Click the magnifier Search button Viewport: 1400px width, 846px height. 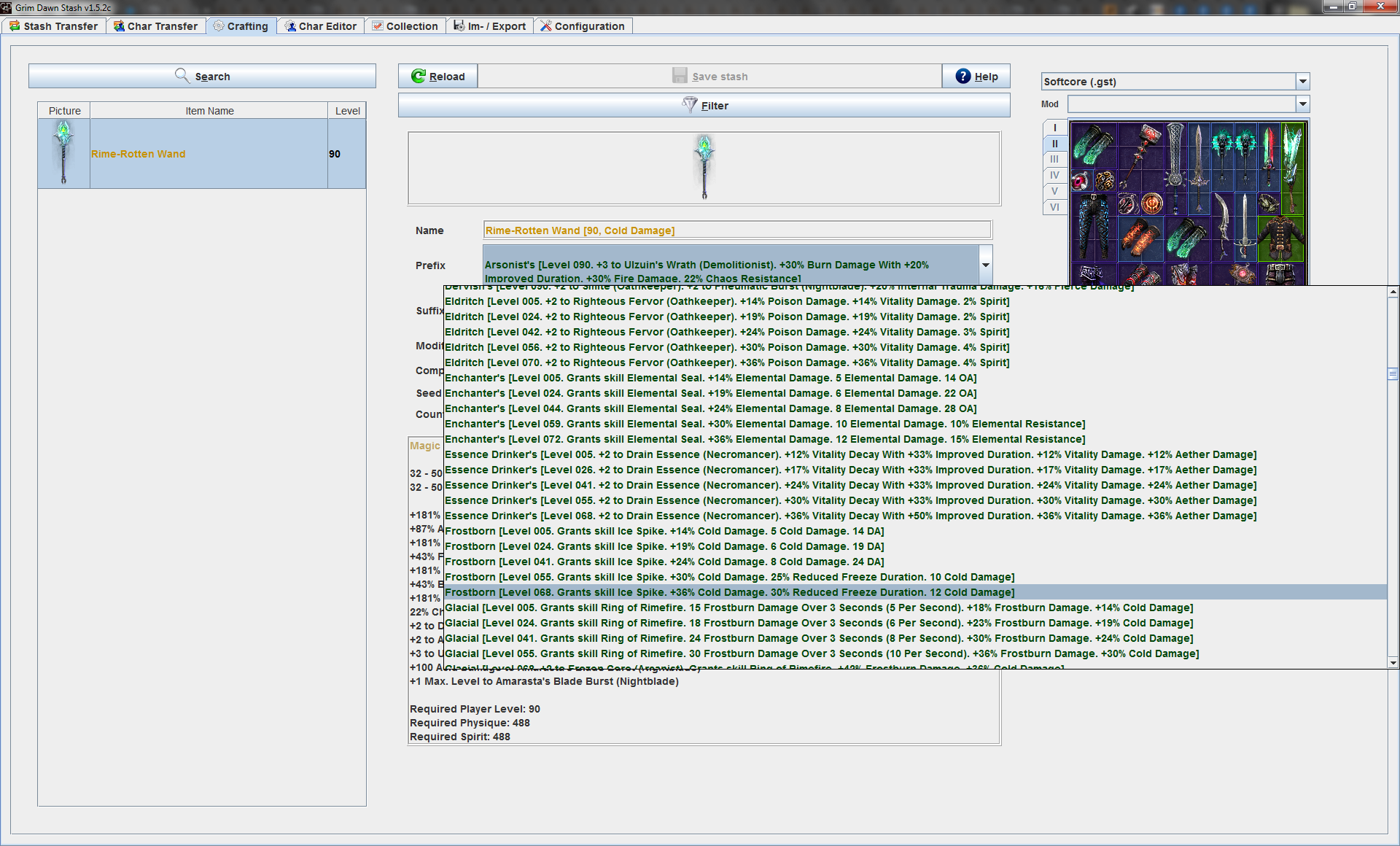(202, 76)
